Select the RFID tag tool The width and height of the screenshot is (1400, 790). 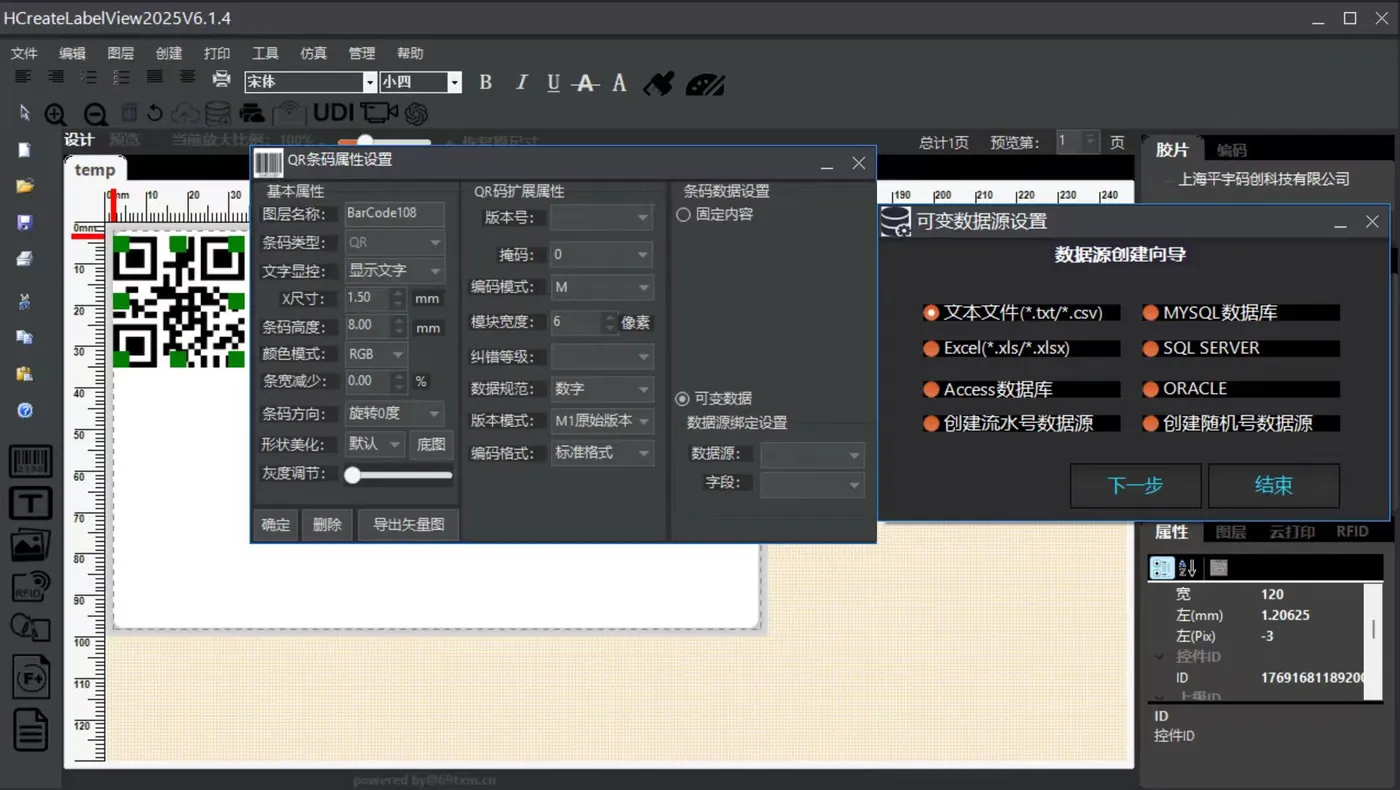[30, 586]
